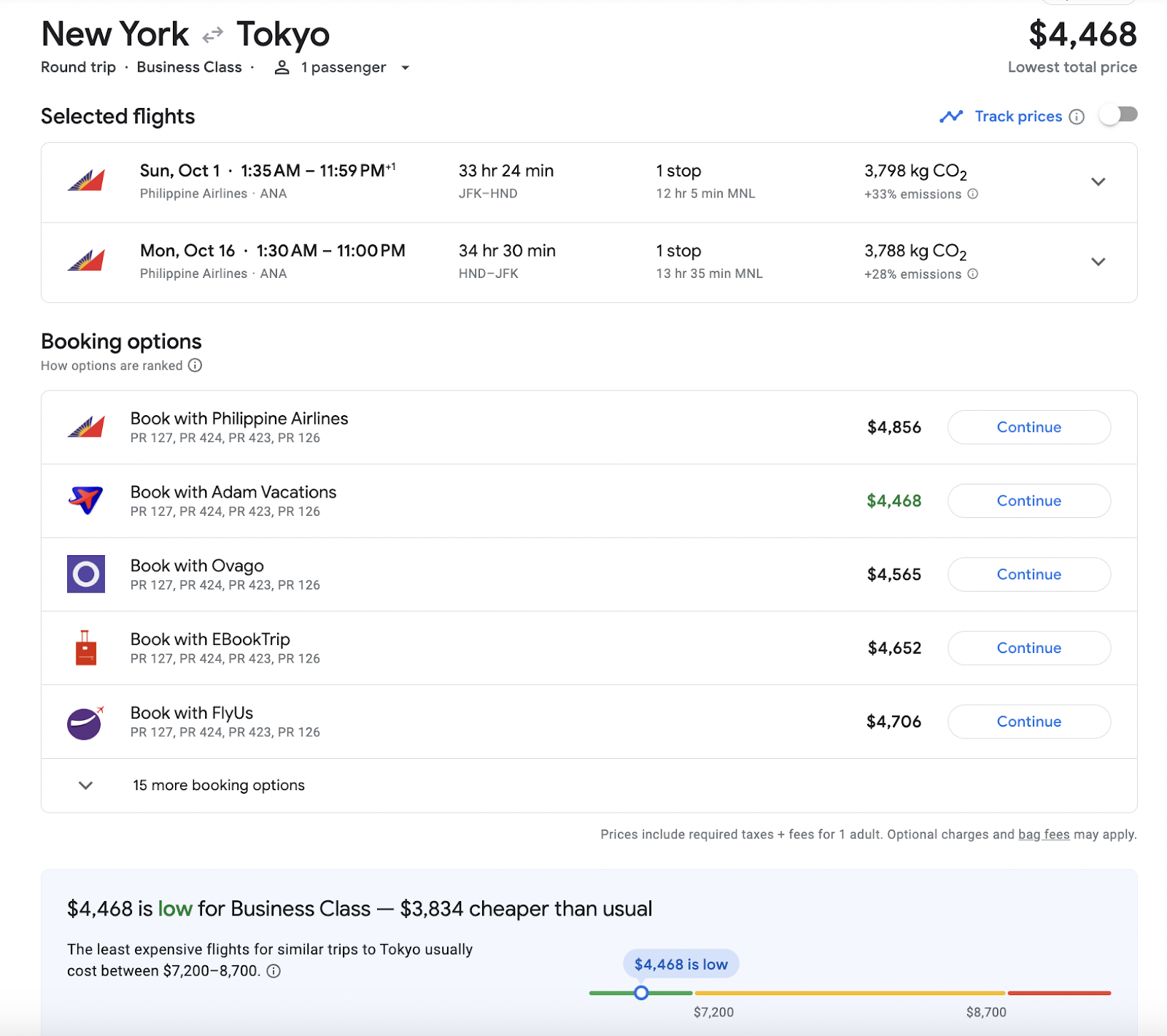This screenshot has width=1167, height=1036.
Task: Click the Book with EBookTrip title
Action: pyautogui.click(x=210, y=639)
